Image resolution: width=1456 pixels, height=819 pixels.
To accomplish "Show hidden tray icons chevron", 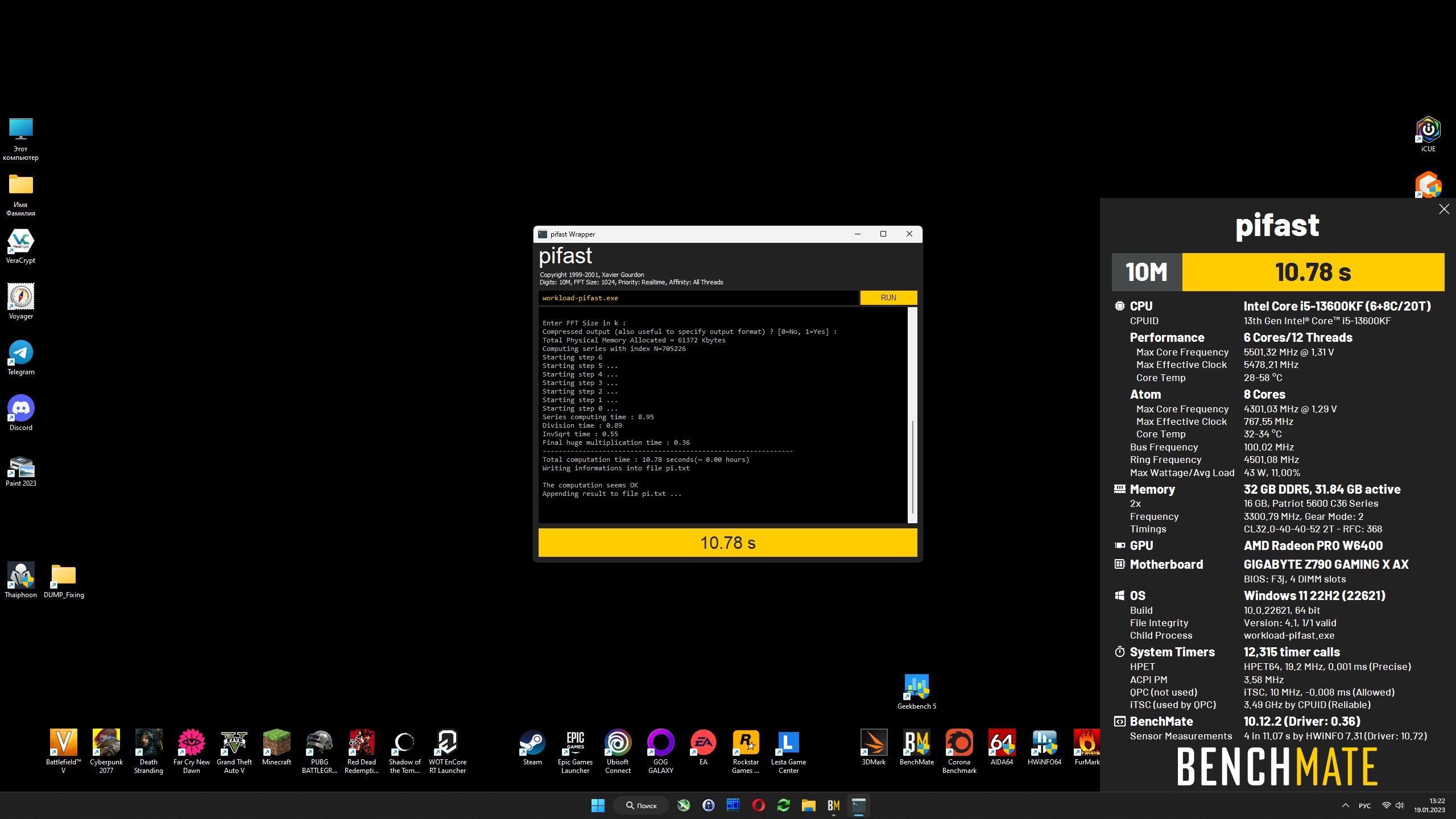I will click(x=1346, y=805).
